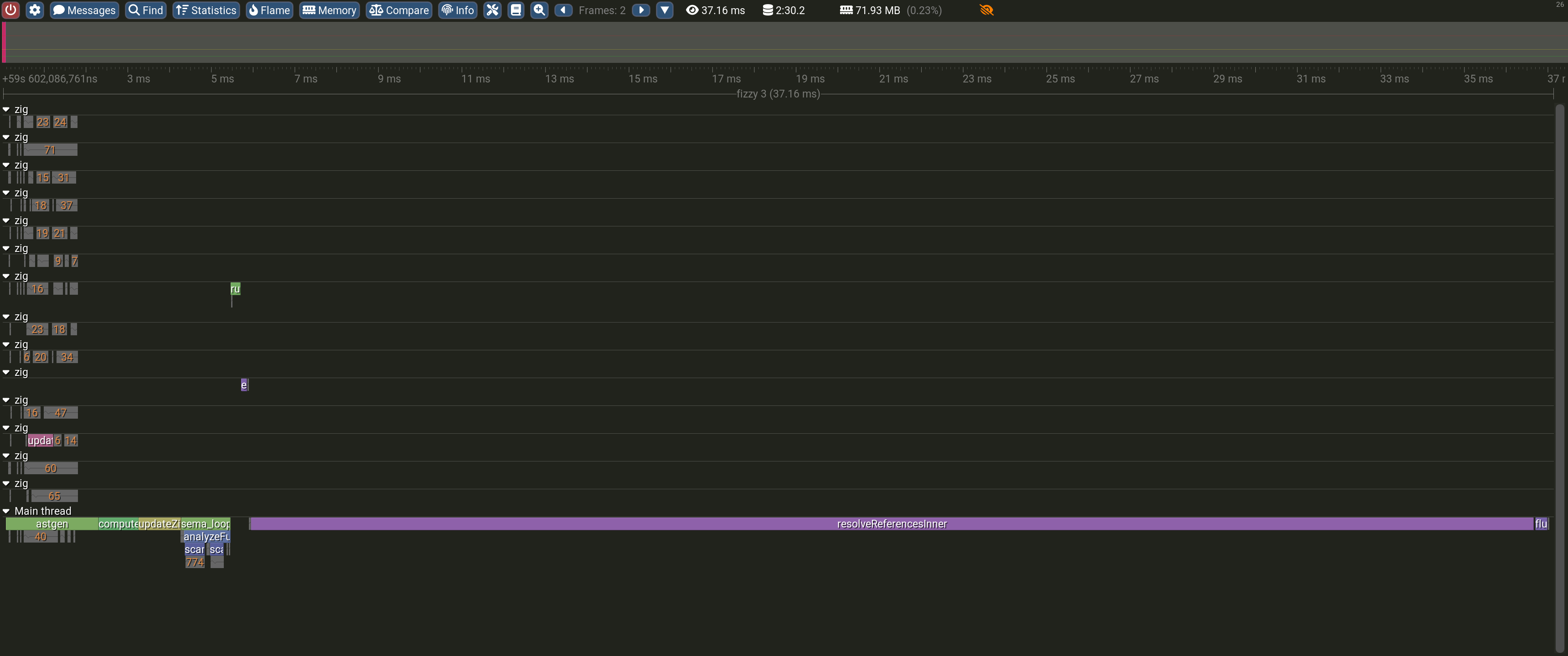This screenshot has height=656, width=1568.
Task: Select collapsed zones block labeled 31
Action: [x=64, y=178]
